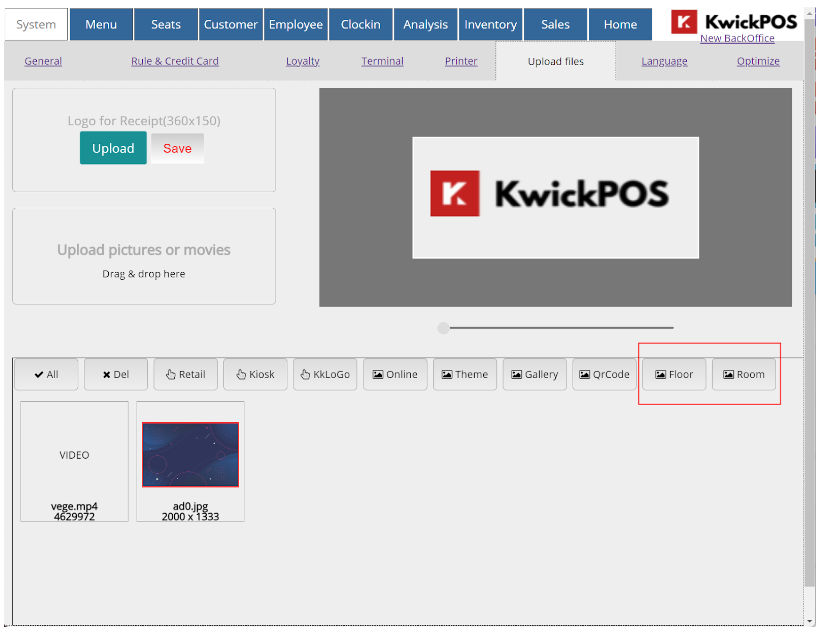Go to Inventory section
The image size is (821, 636).
pos(491,25)
